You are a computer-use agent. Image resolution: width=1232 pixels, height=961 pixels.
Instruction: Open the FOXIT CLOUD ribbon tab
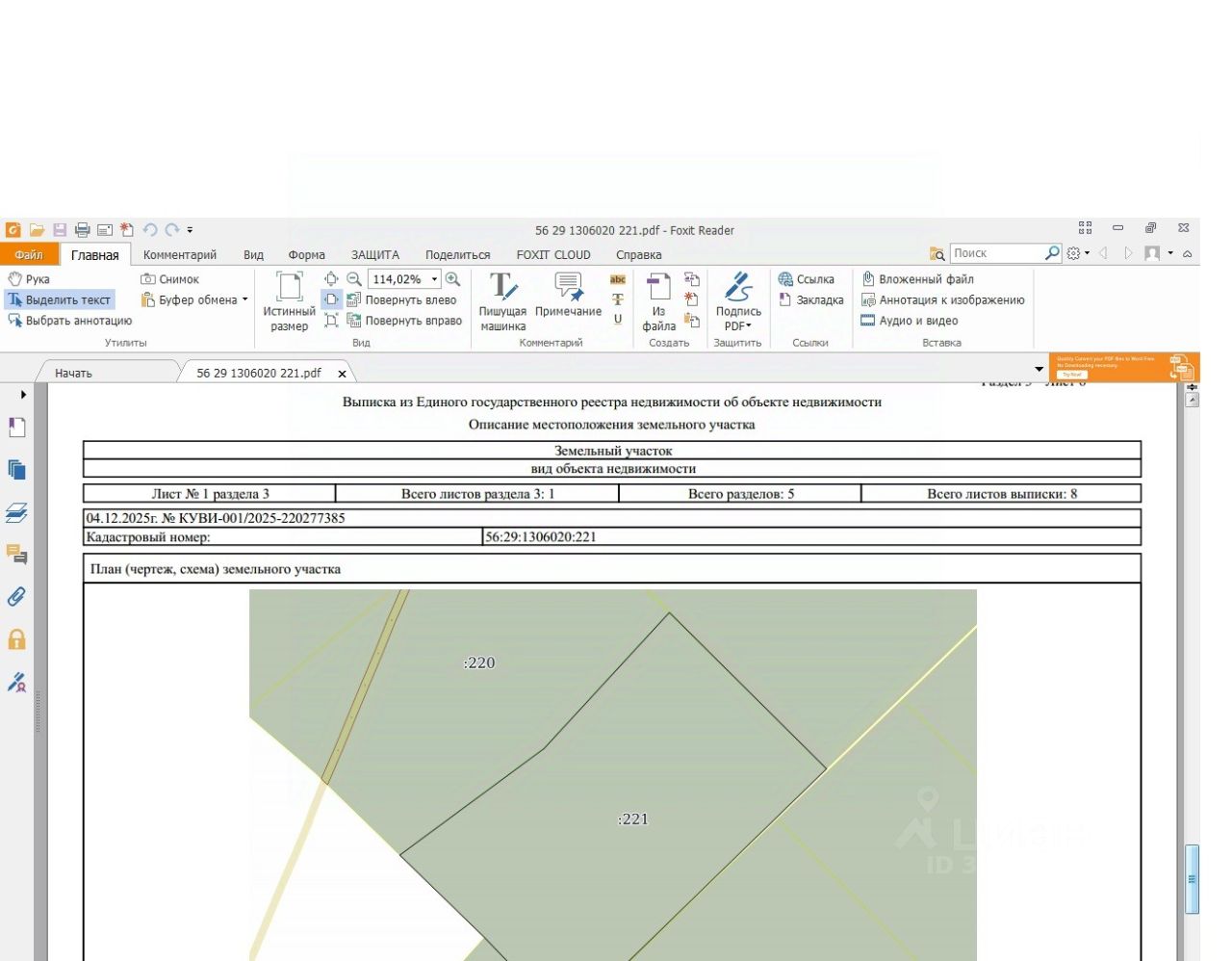pyautogui.click(x=553, y=255)
